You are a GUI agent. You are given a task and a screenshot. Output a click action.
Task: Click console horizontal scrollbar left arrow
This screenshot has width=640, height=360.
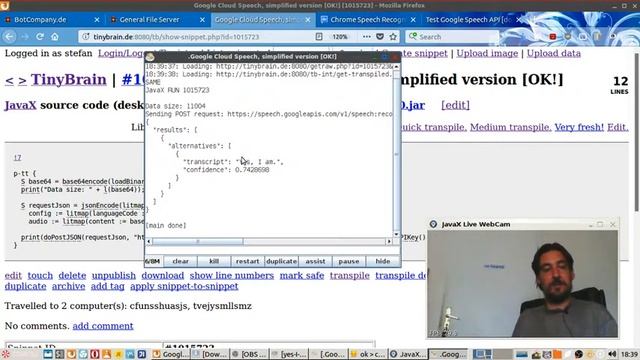(149, 242)
